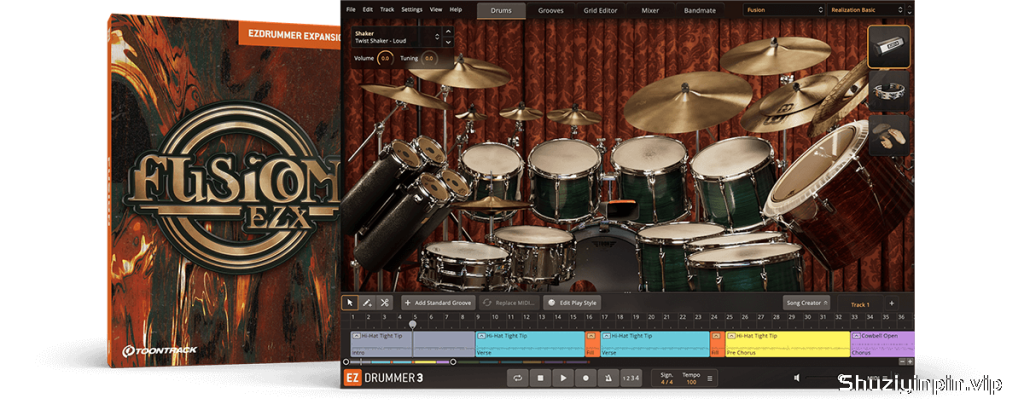
Task: Toggle the loop playback button
Action: (x=517, y=377)
